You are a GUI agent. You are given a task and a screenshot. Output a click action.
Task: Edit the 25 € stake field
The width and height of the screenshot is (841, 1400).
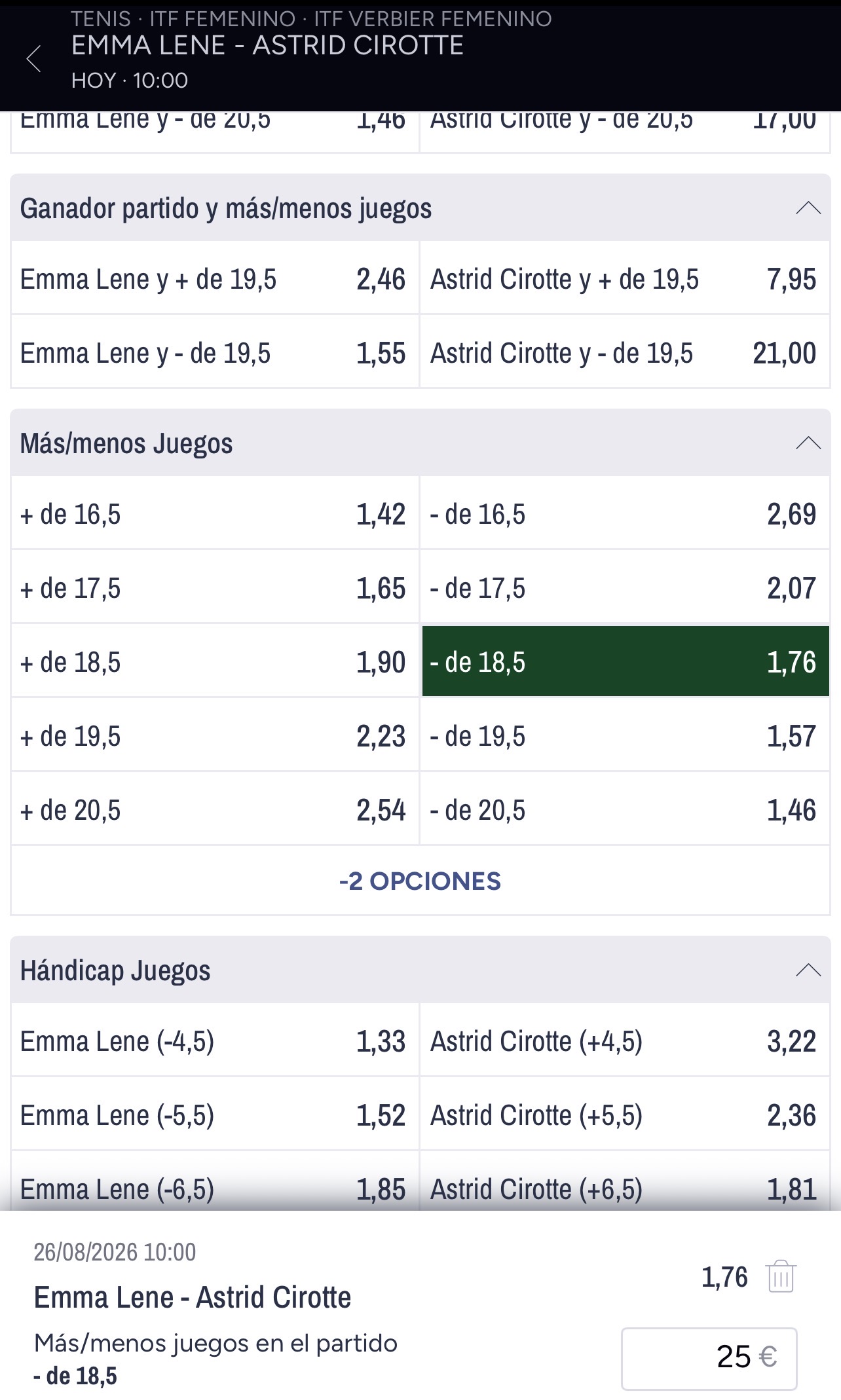(709, 1358)
